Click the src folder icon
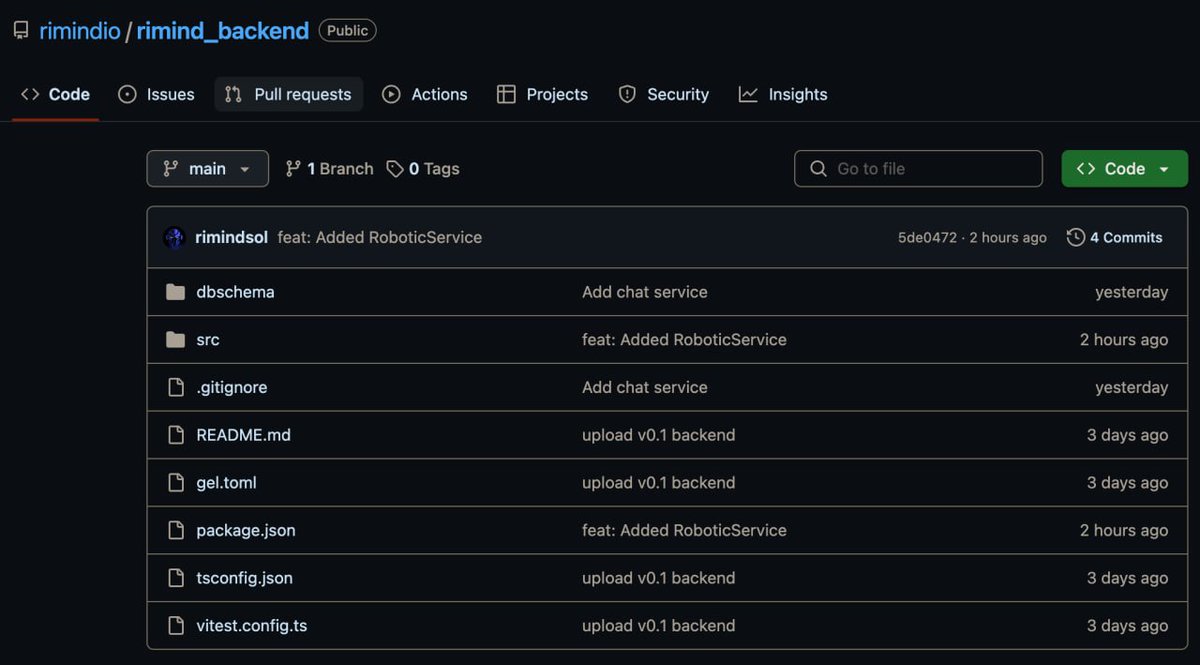1200x665 pixels. tap(176, 340)
